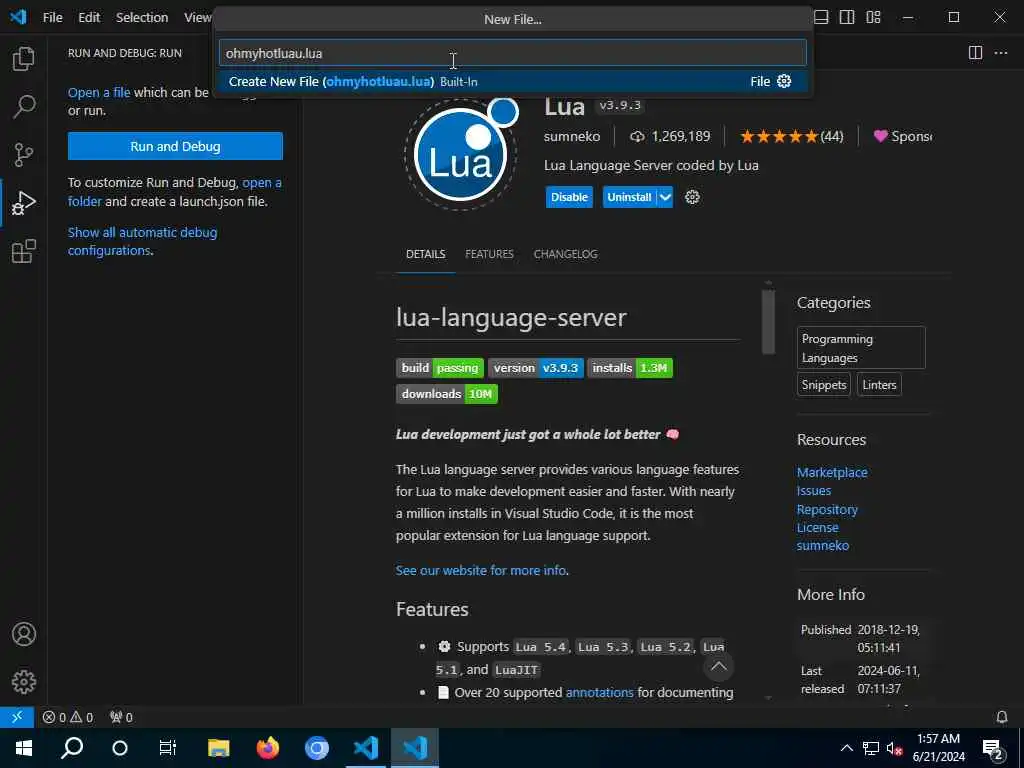
Task: Open the License resource link
Action: [818, 528]
